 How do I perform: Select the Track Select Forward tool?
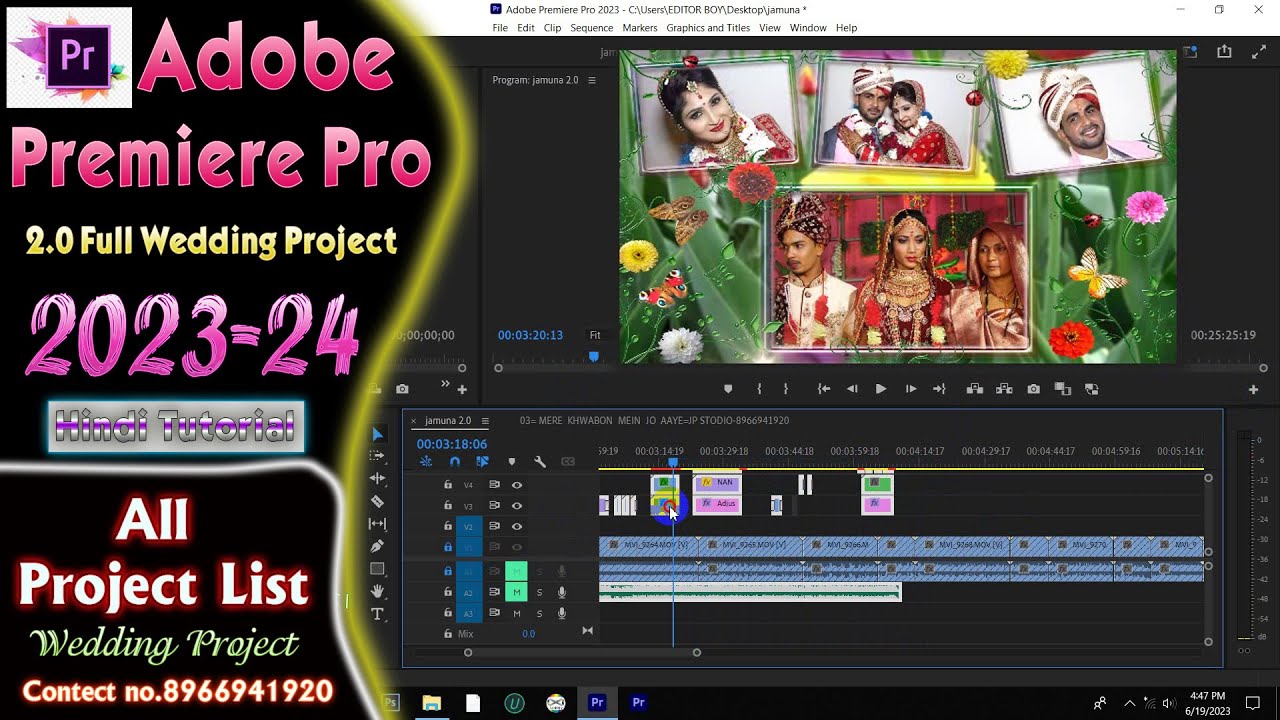pos(377,456)
